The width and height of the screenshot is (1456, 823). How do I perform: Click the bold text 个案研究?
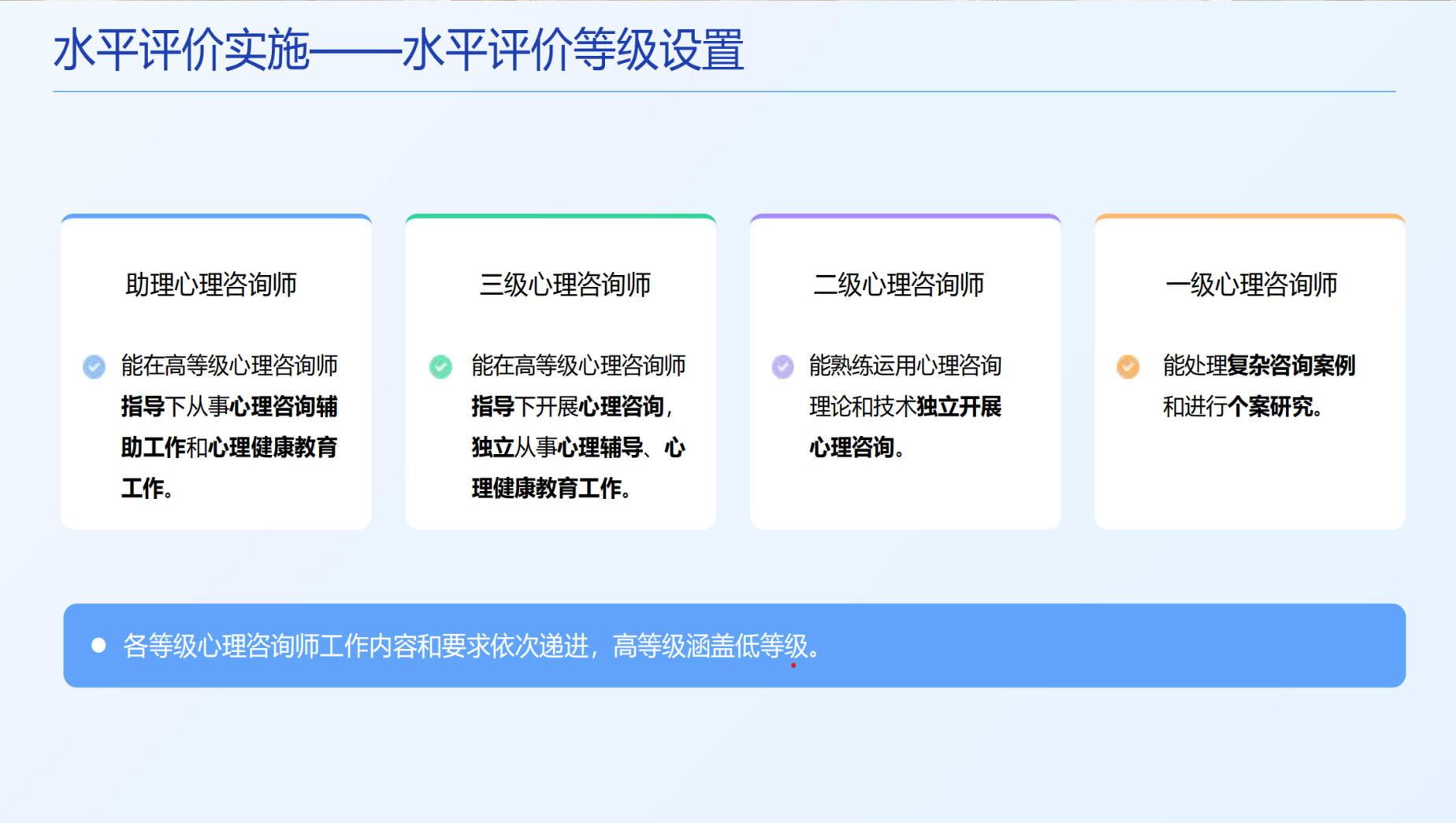tap(1270, 407)
